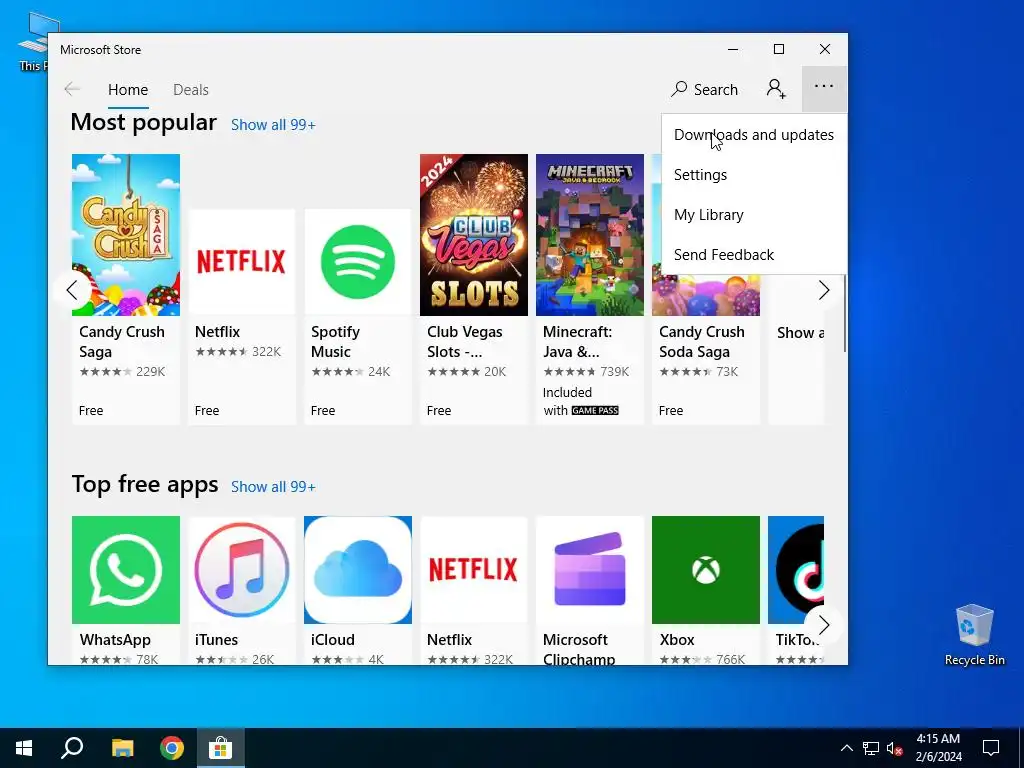Open the Xbox app icon

coord(705,569)
